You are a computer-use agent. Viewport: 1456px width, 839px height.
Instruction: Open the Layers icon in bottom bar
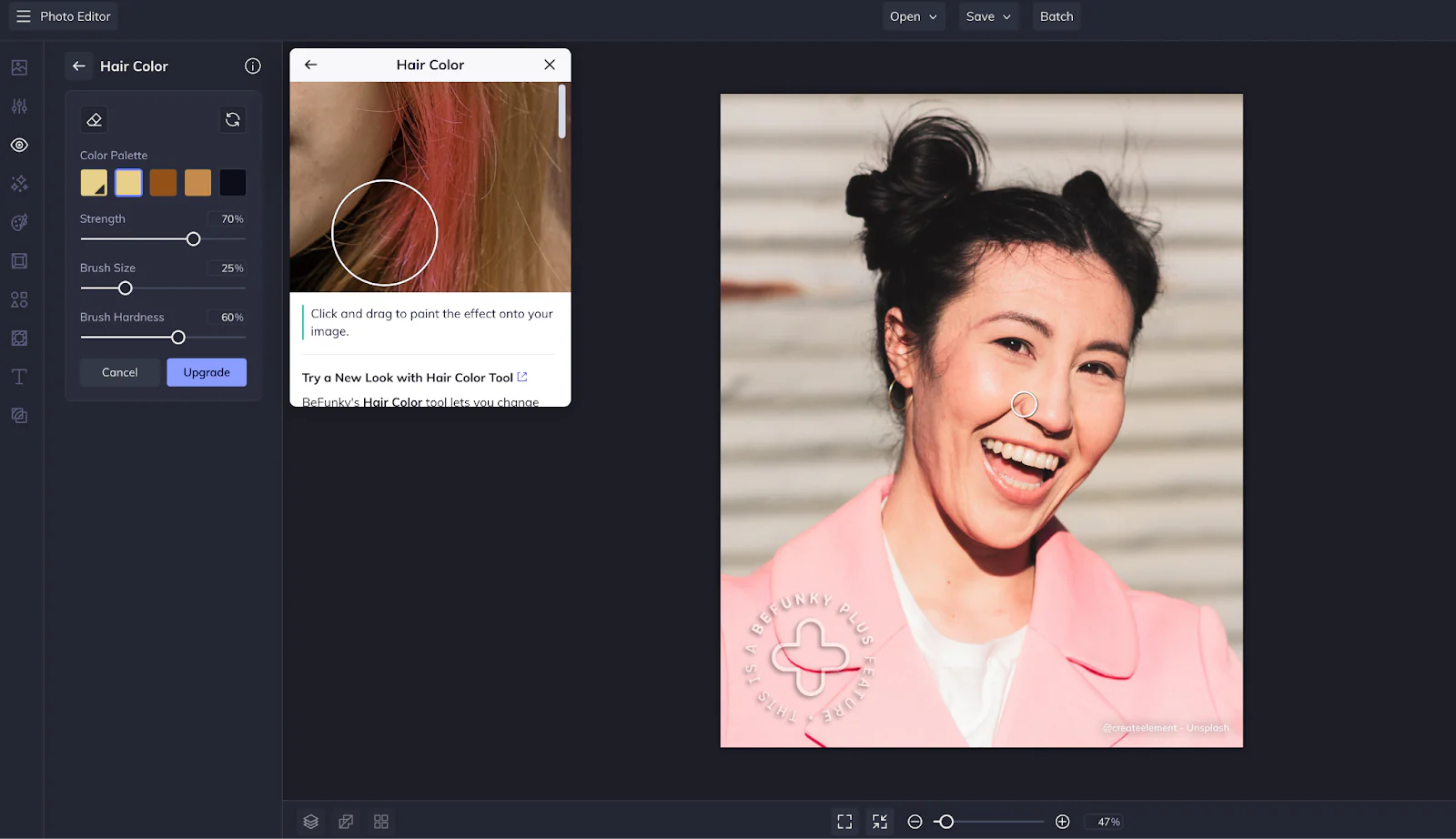[x=310, y=822]
